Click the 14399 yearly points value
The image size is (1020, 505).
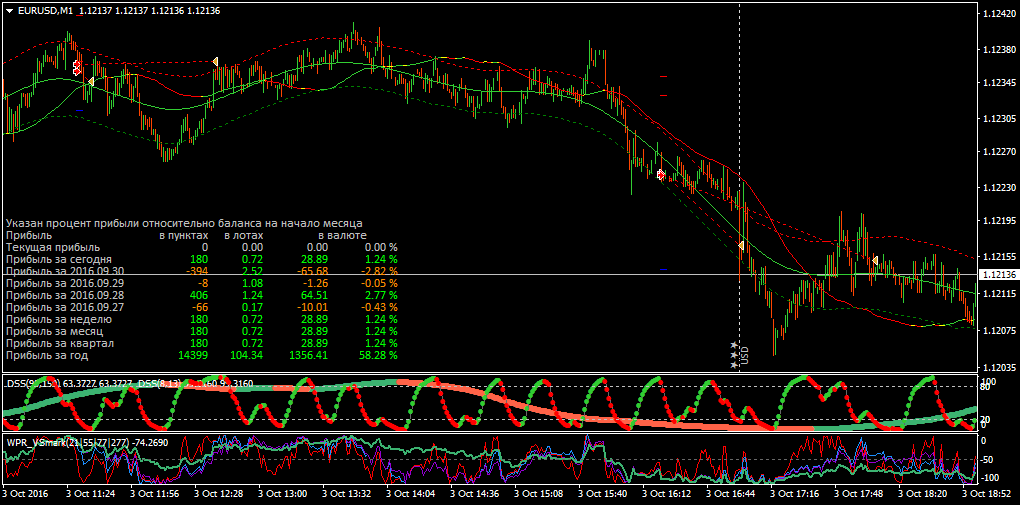[x=193, y=355]
